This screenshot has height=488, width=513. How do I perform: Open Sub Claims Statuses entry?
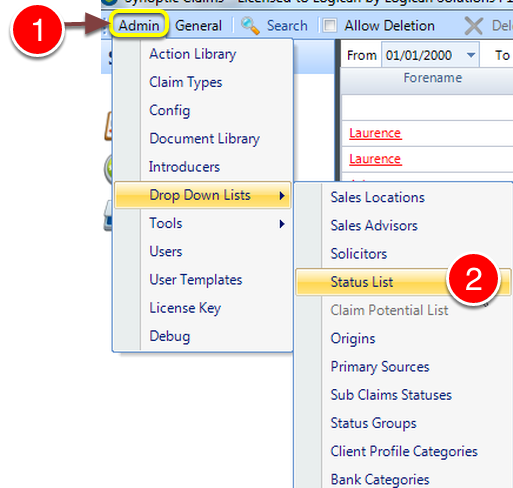click(403, 395)
